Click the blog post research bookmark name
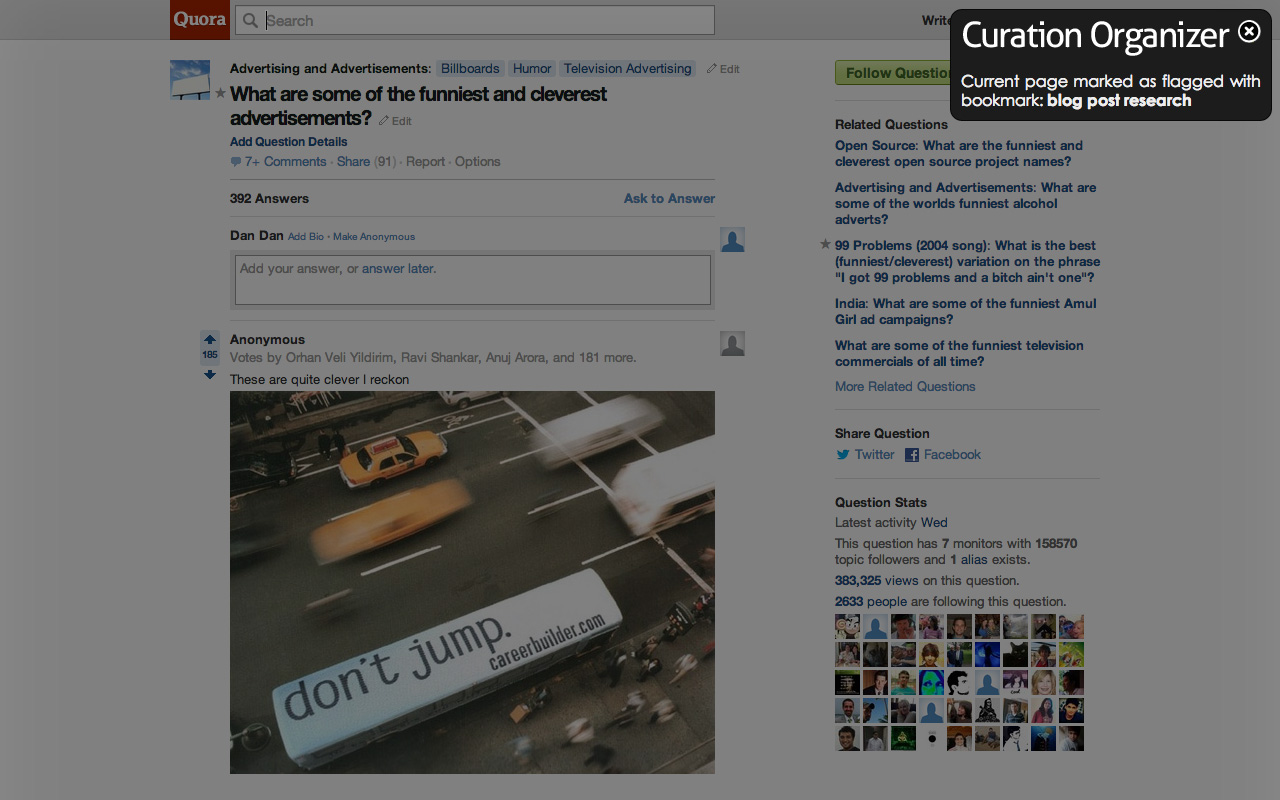 [x=1119, y=100]
